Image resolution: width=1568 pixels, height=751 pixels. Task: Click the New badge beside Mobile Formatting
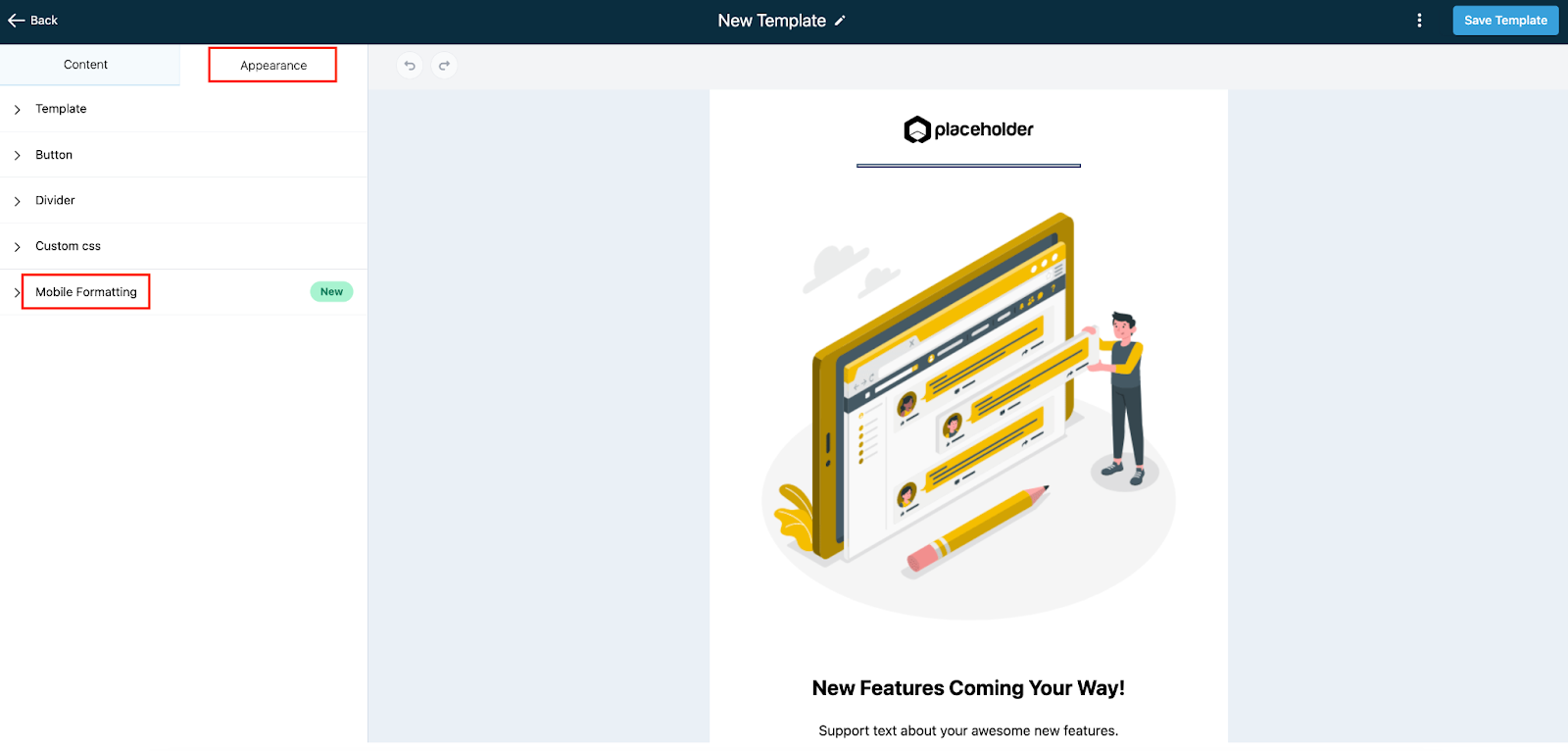[x=331, y=292]
